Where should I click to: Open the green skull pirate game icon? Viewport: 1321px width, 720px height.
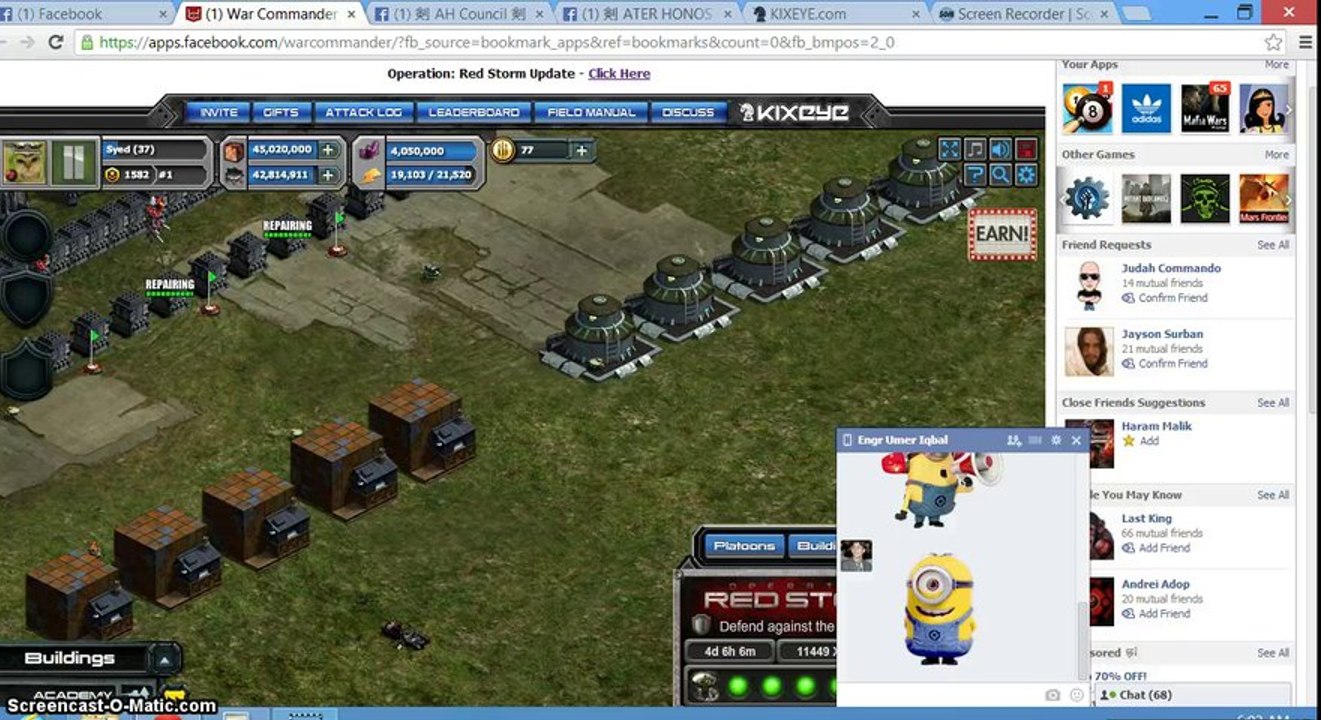pyautogui.click(x=1205, y=198)
